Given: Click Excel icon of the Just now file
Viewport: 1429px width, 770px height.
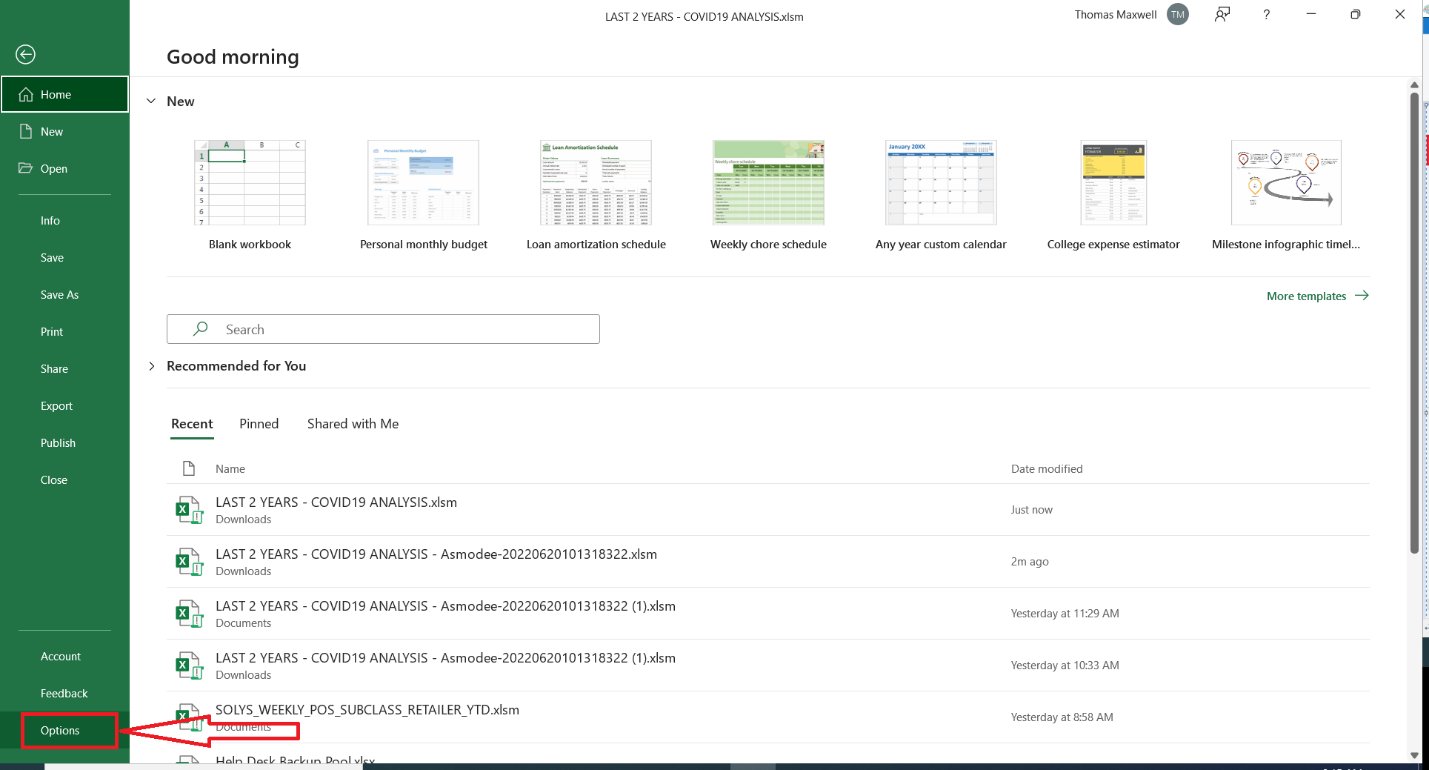Looking at the screenshot, I should (189, 511).
